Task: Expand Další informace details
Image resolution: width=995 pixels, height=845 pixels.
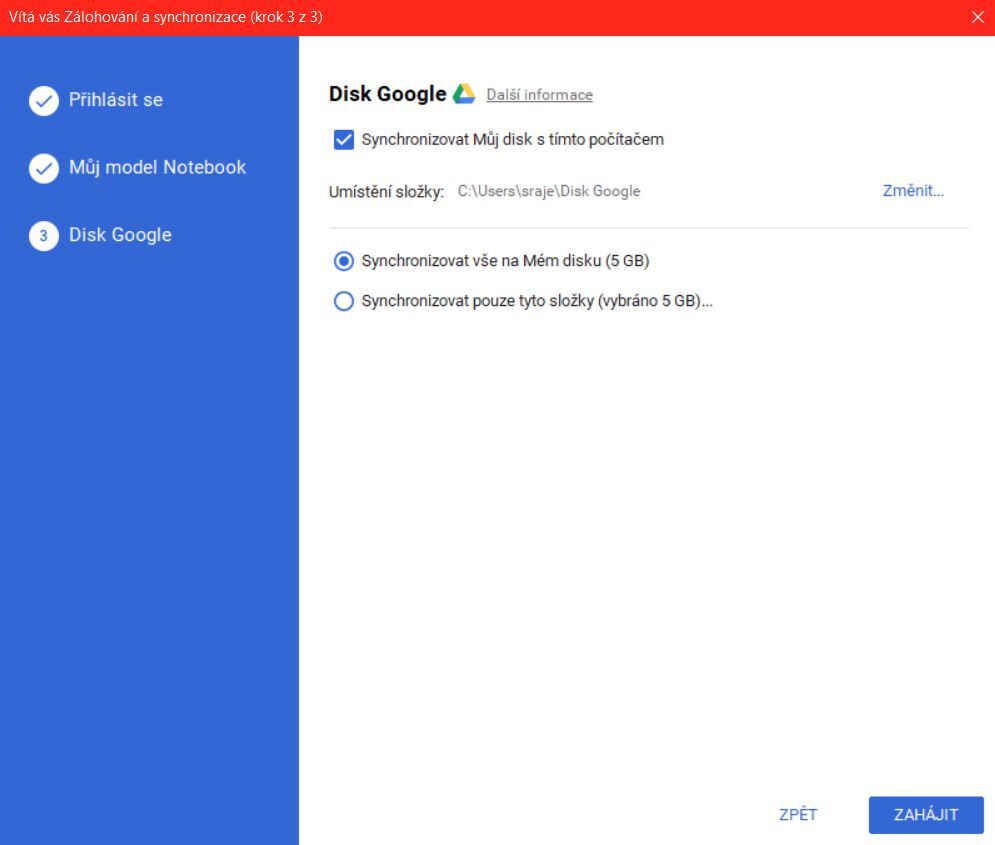Action: click(538, 94)
